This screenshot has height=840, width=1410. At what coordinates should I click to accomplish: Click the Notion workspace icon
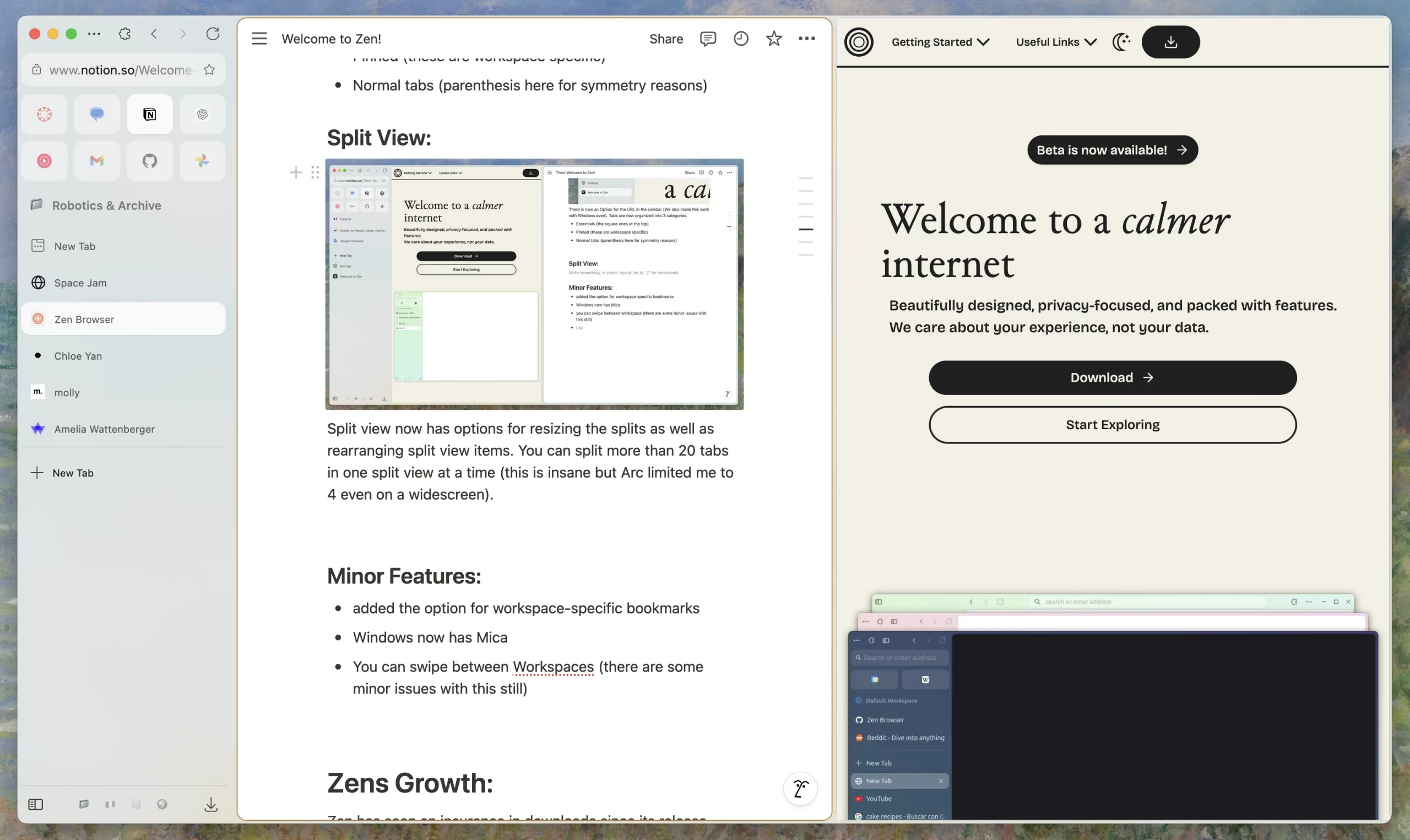149,113
